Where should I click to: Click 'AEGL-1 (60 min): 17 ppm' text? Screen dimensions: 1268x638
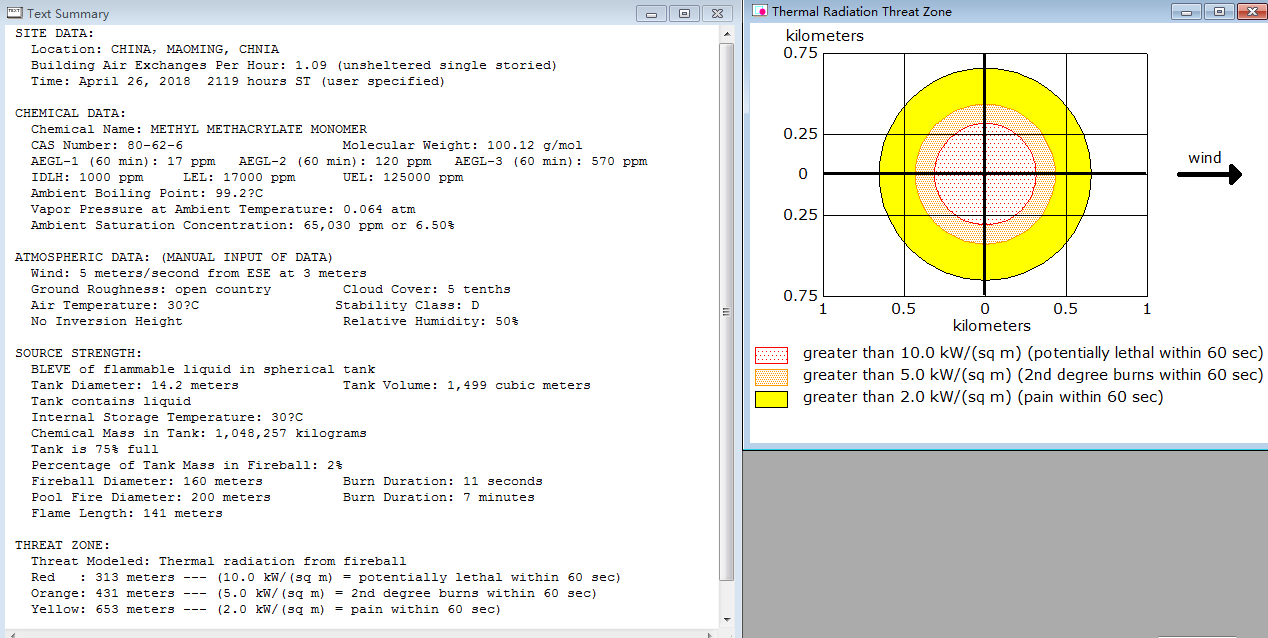point(123,161)
